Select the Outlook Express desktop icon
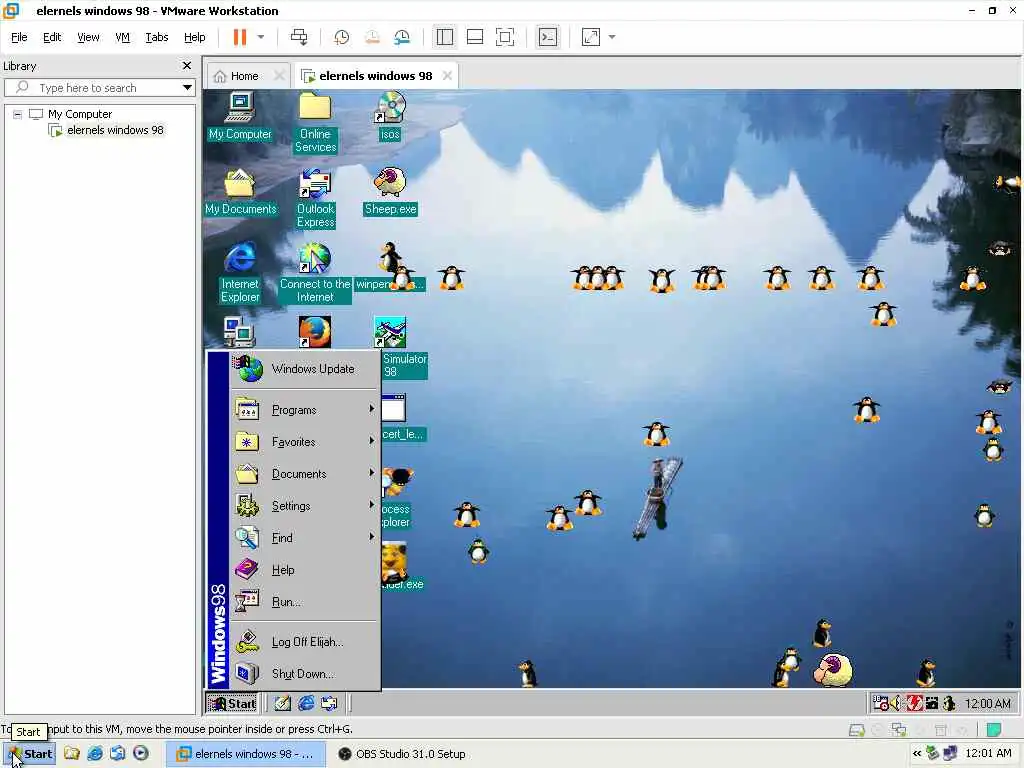This screenshot has width=1024, height=768. coord(315,199)
